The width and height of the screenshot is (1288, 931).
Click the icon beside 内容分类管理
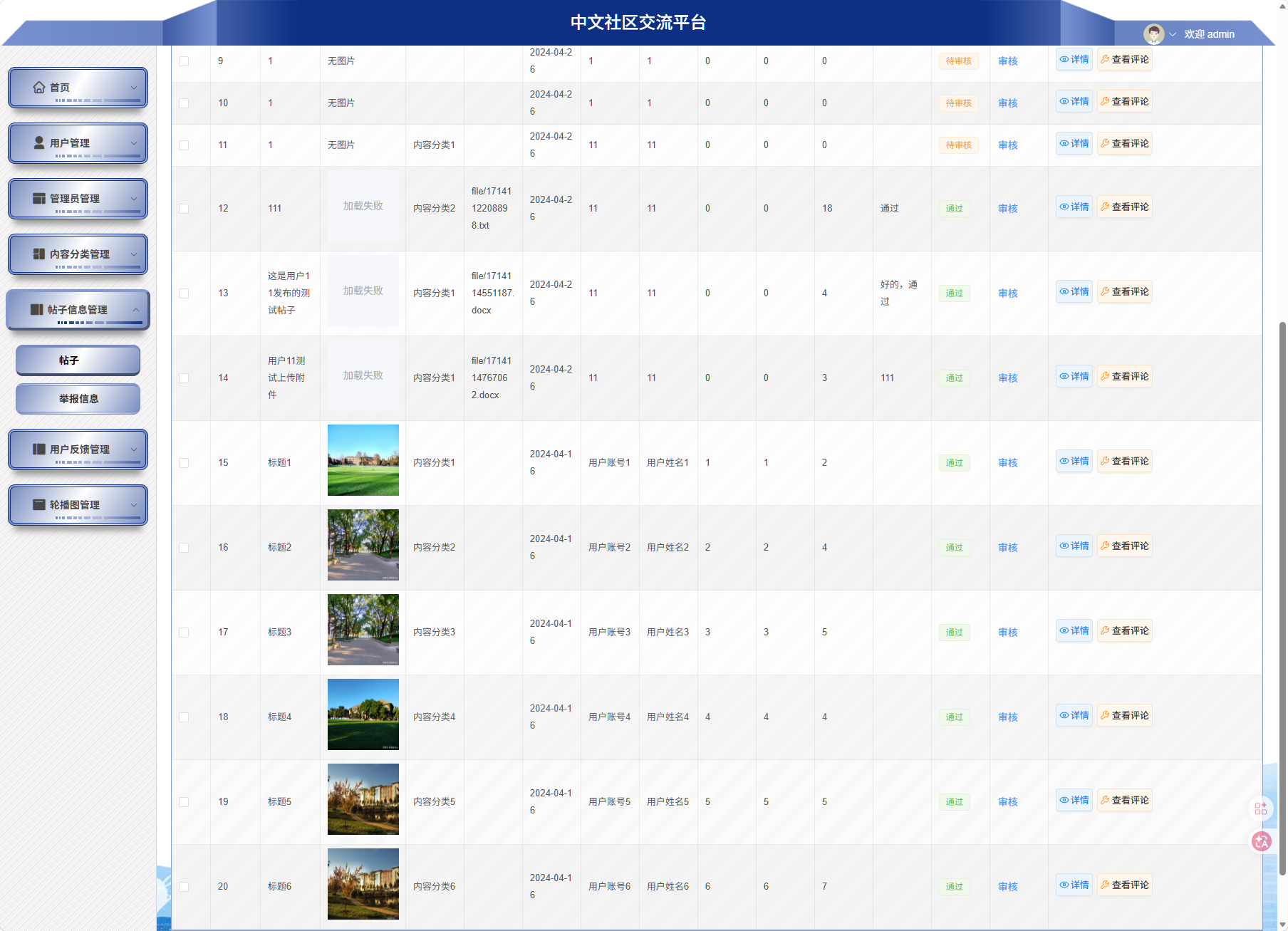[39, 254]
